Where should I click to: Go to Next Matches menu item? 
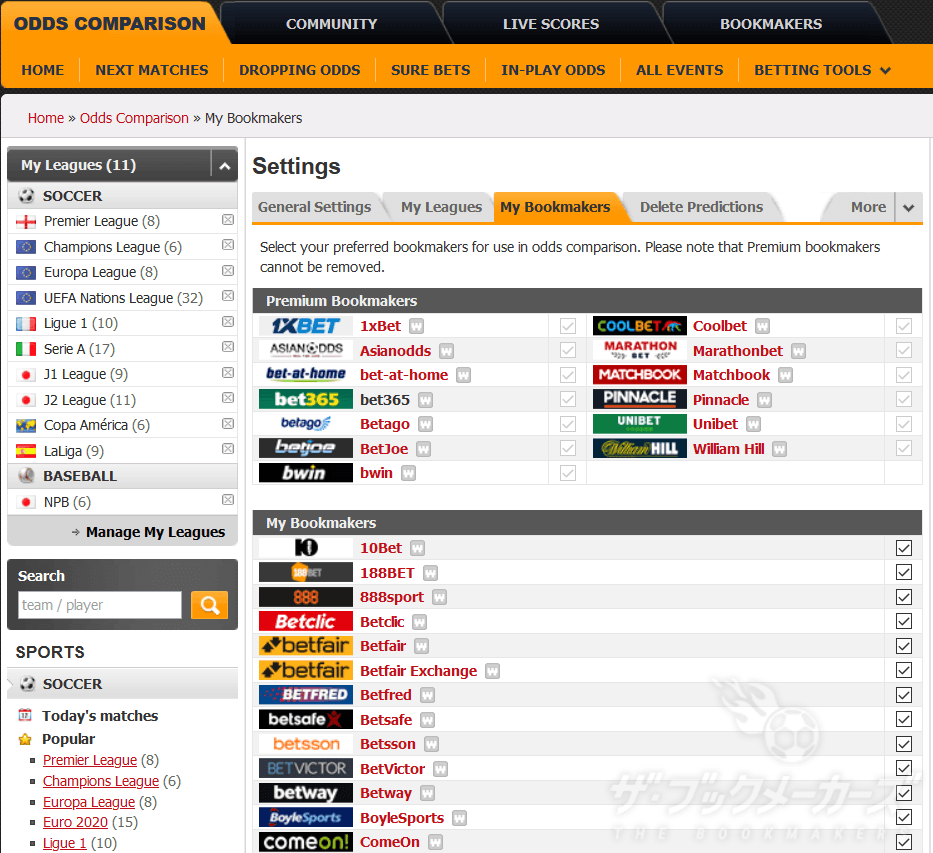click(x=152, y=70)
